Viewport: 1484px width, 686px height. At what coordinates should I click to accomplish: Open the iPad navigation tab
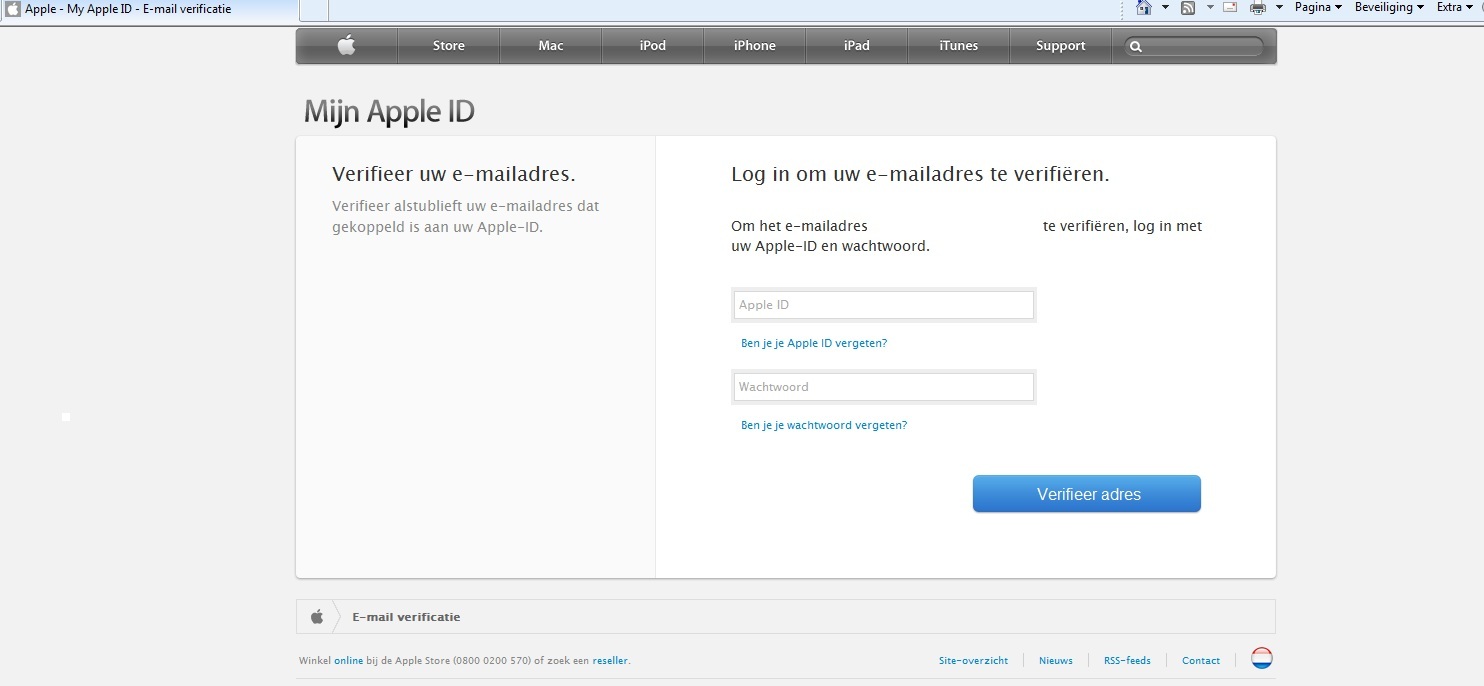[857, 46]
